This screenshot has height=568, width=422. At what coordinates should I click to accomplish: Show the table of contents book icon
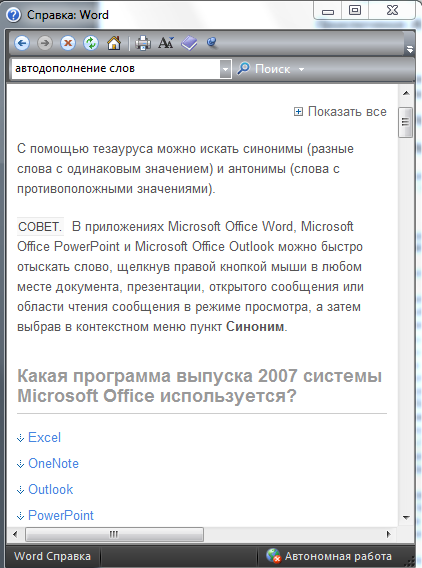pos(189,43)
